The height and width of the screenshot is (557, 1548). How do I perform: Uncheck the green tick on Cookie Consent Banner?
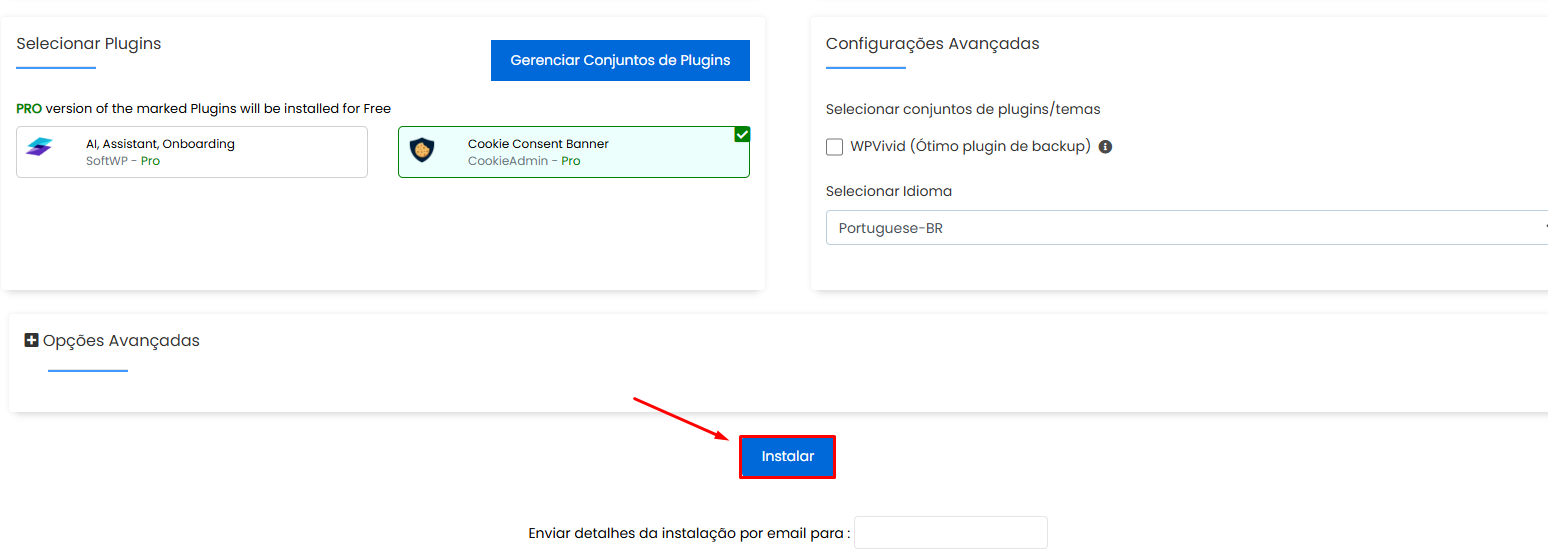[x=742, y=135]
